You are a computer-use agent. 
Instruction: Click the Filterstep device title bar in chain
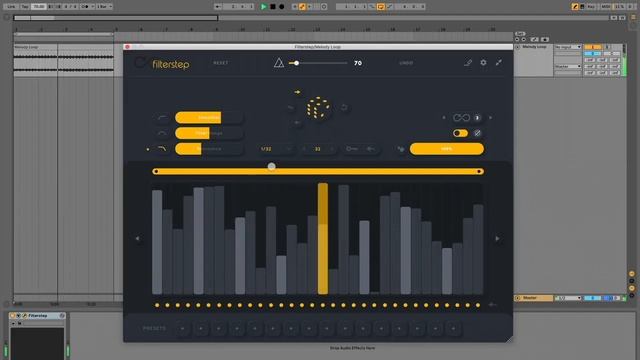[38, 316]
